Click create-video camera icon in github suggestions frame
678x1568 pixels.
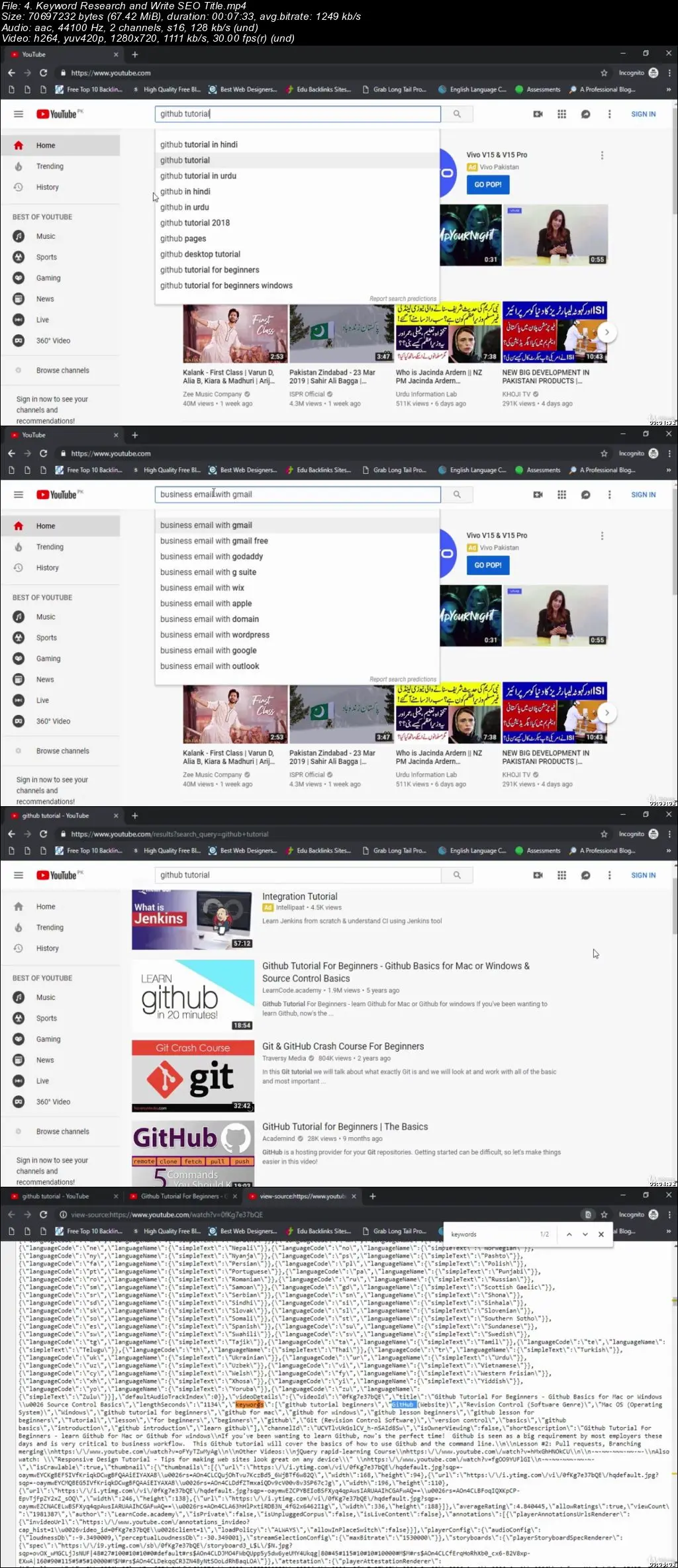tap(538, 114)
